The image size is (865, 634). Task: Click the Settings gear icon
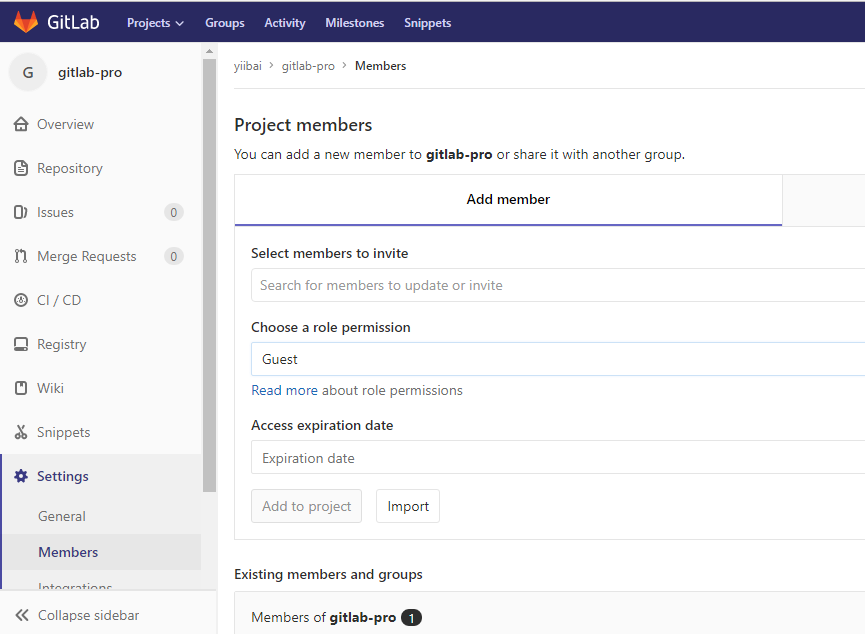tap(21, 476)
